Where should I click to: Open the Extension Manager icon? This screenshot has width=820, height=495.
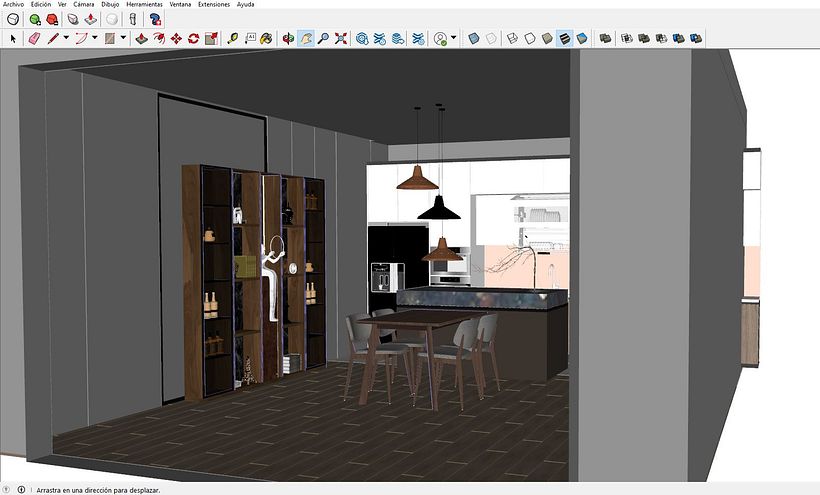[x=418, y=38]
